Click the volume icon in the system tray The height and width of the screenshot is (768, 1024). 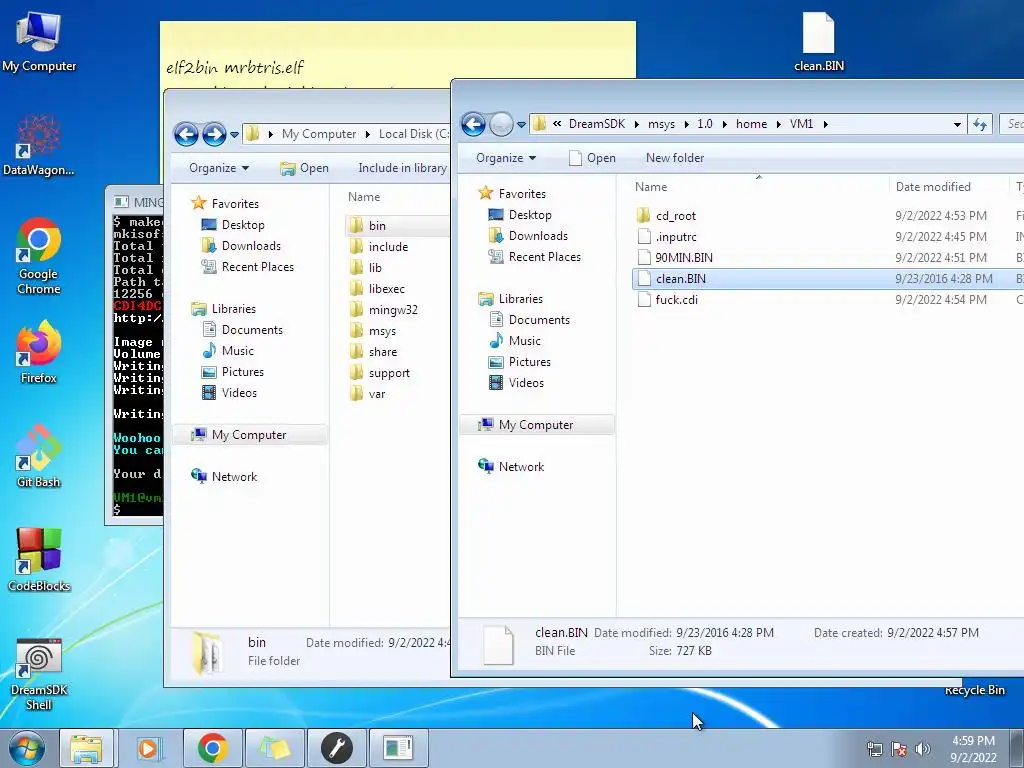(923, 749)
